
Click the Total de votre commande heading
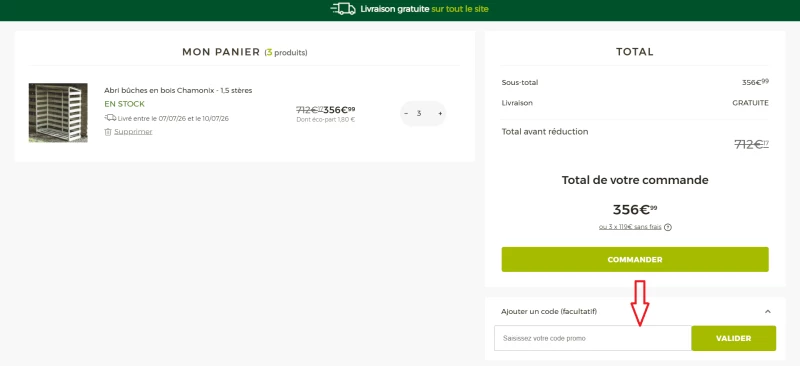635,180
